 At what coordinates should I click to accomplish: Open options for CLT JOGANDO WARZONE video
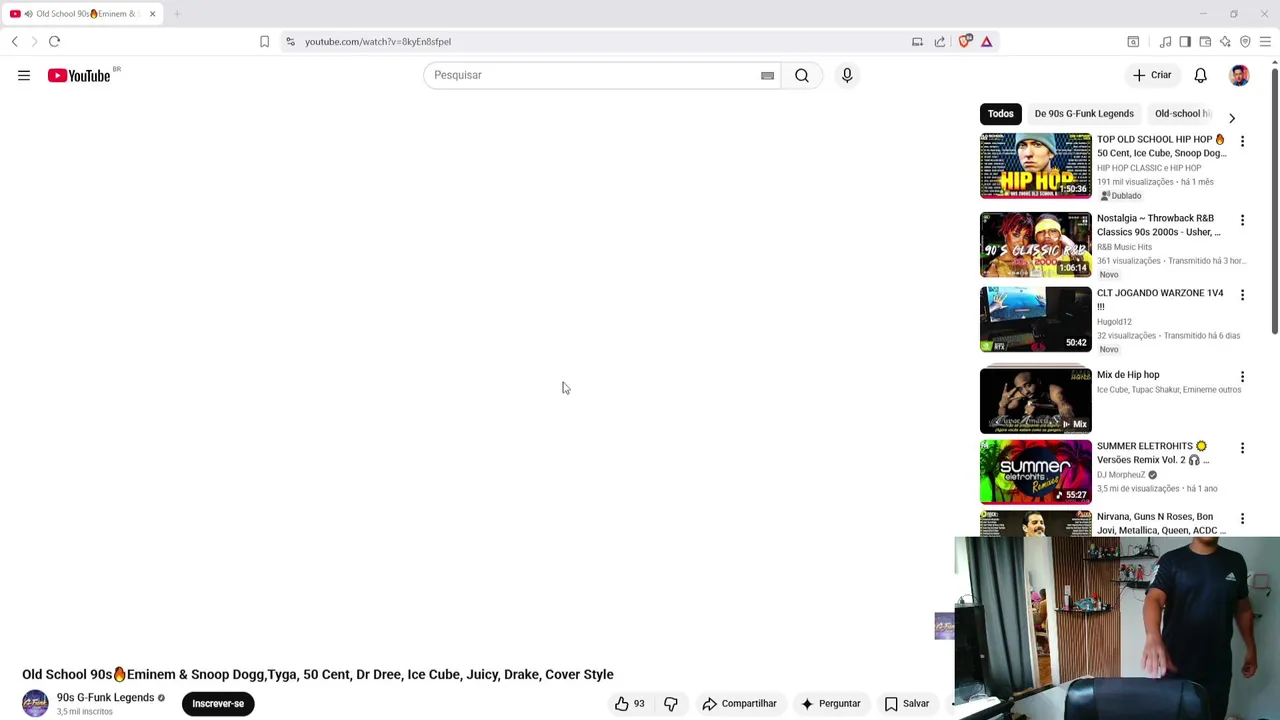[x=1242, y=295]
